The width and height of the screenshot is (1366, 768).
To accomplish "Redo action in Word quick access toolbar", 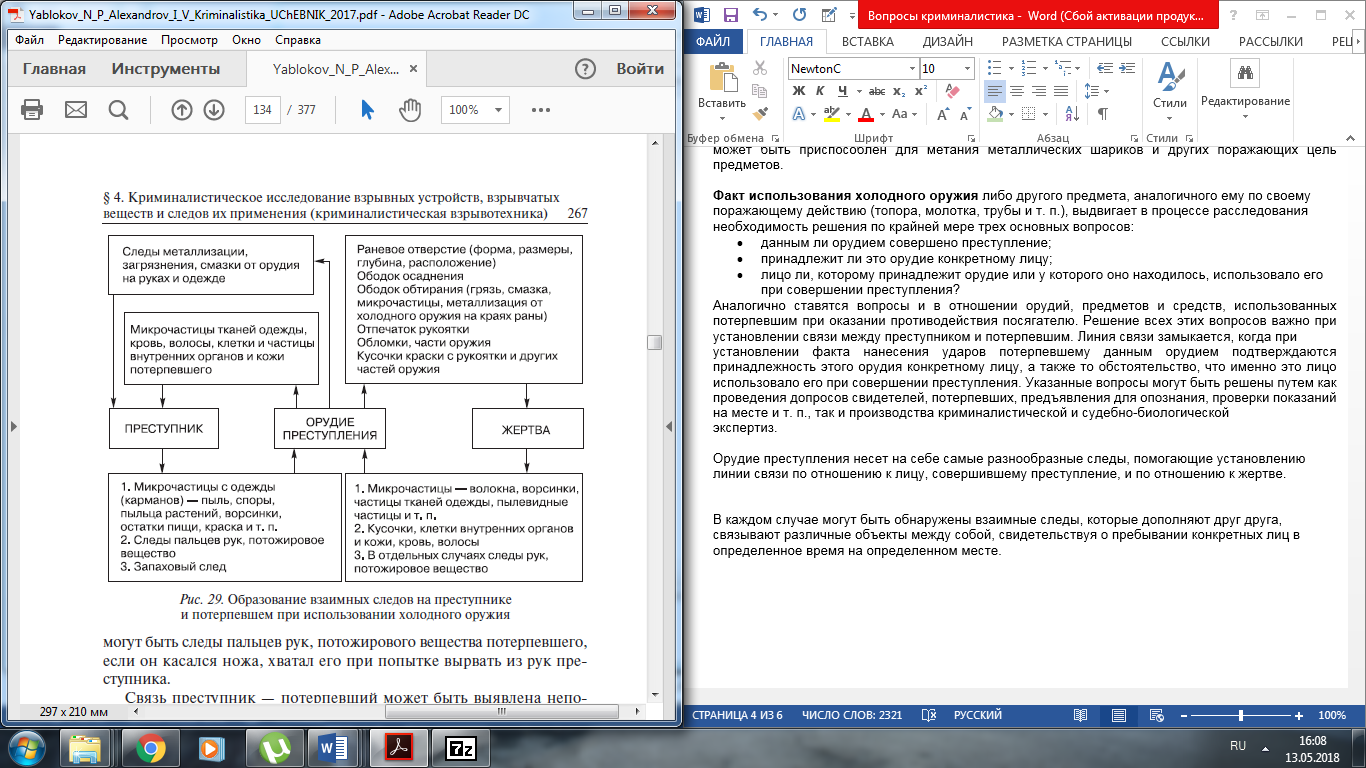I will click(x=799, y=15).
